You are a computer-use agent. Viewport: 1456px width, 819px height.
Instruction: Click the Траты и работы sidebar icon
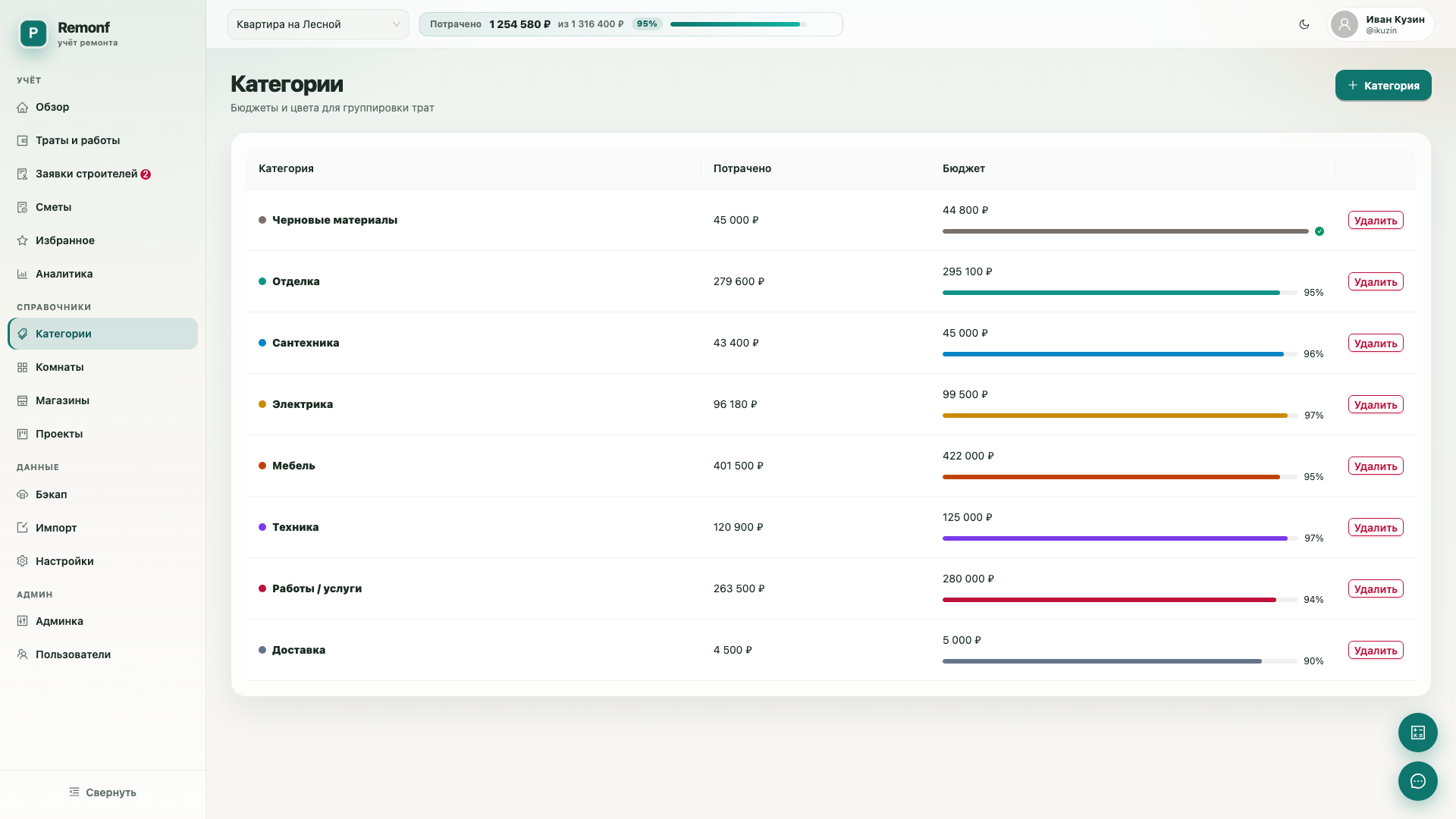click(x=23, y=140)
